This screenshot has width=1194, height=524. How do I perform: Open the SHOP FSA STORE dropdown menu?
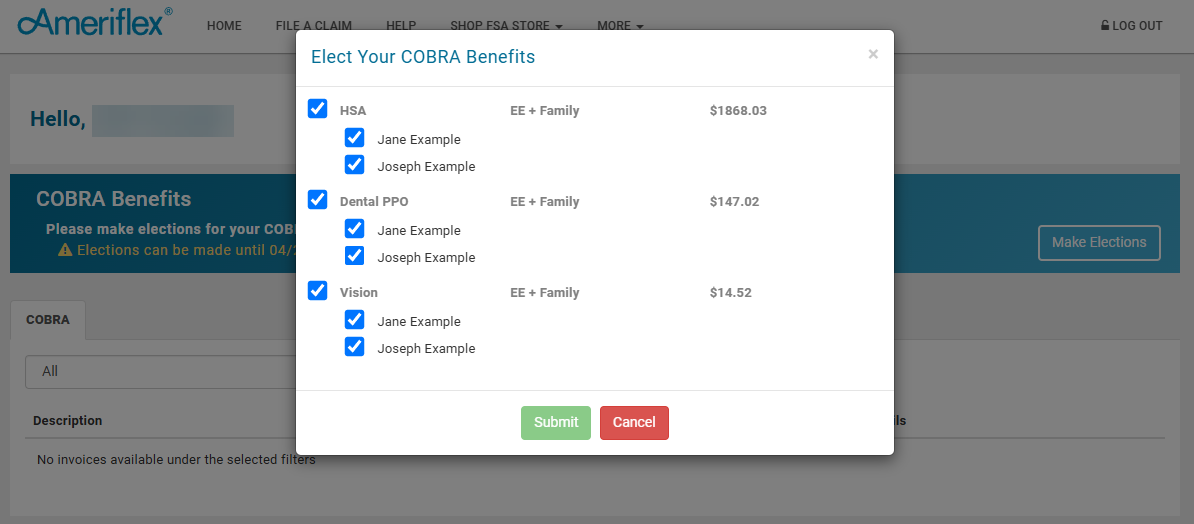pyautogui.click(x=506, y=26)
